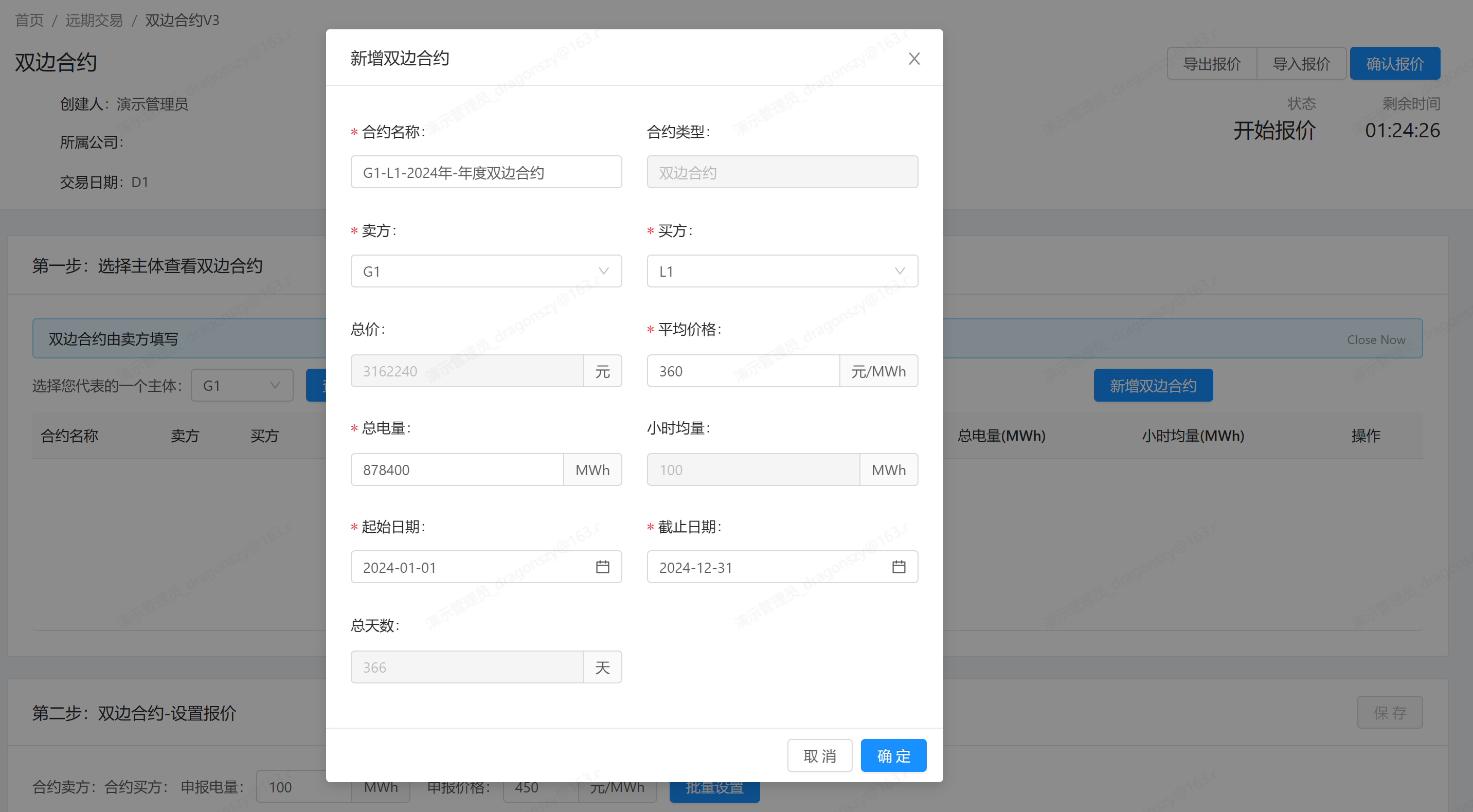Go to 远期交易 in breadcrumb
This screenshot has height=812, width=1473.
(x=94, y=20)
